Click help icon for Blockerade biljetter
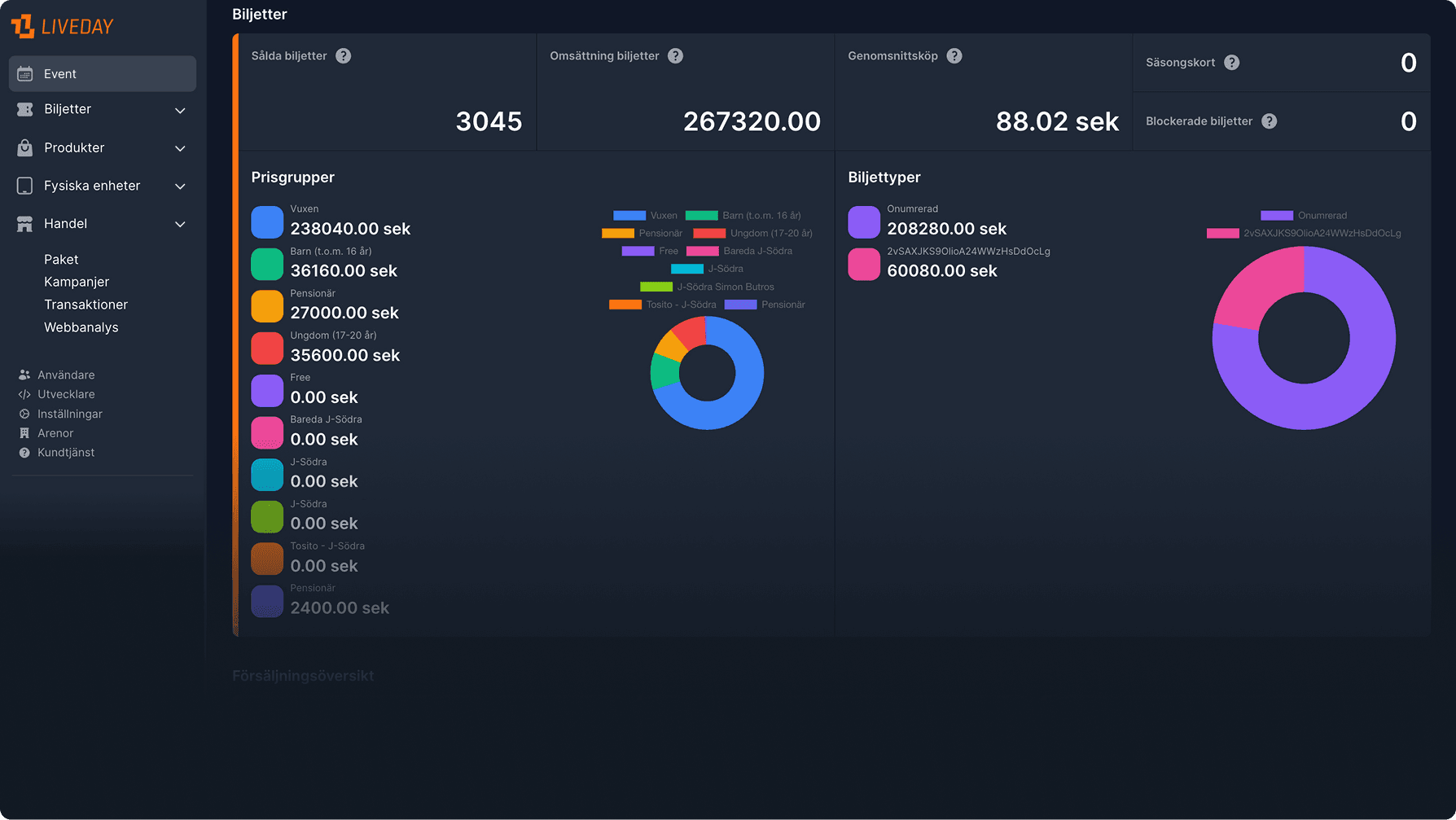Image resolution: width=1456 pixels, height=820 pixels. coord(1269,121)
